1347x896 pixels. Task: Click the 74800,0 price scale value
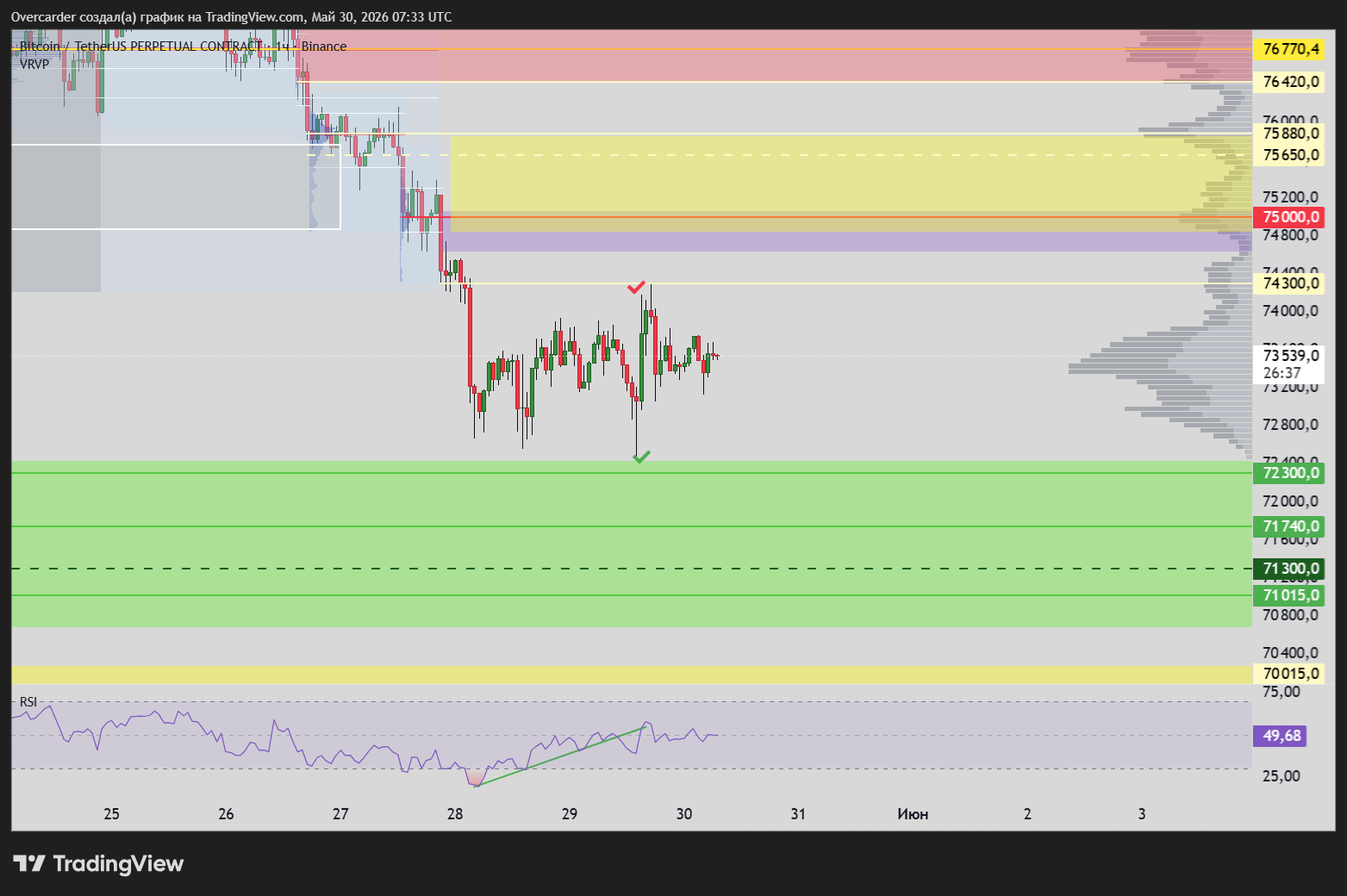(1290, 235)
